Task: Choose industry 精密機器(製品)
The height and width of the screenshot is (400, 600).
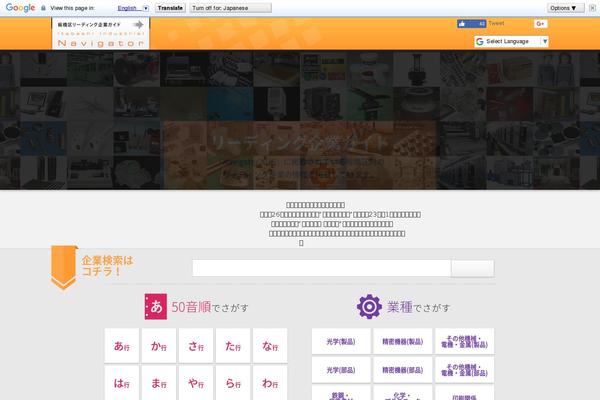Action: [403, 341]
